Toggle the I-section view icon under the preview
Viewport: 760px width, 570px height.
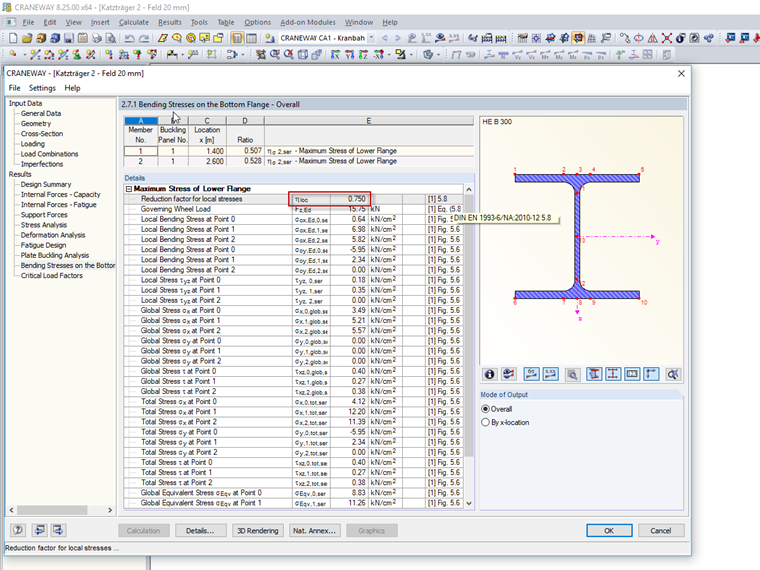[x=594, y=374]
